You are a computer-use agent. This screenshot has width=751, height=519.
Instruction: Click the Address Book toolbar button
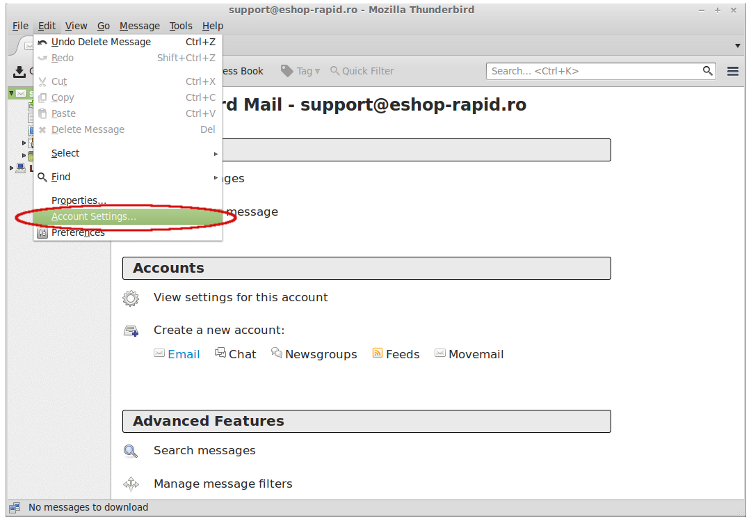point(242,71)
